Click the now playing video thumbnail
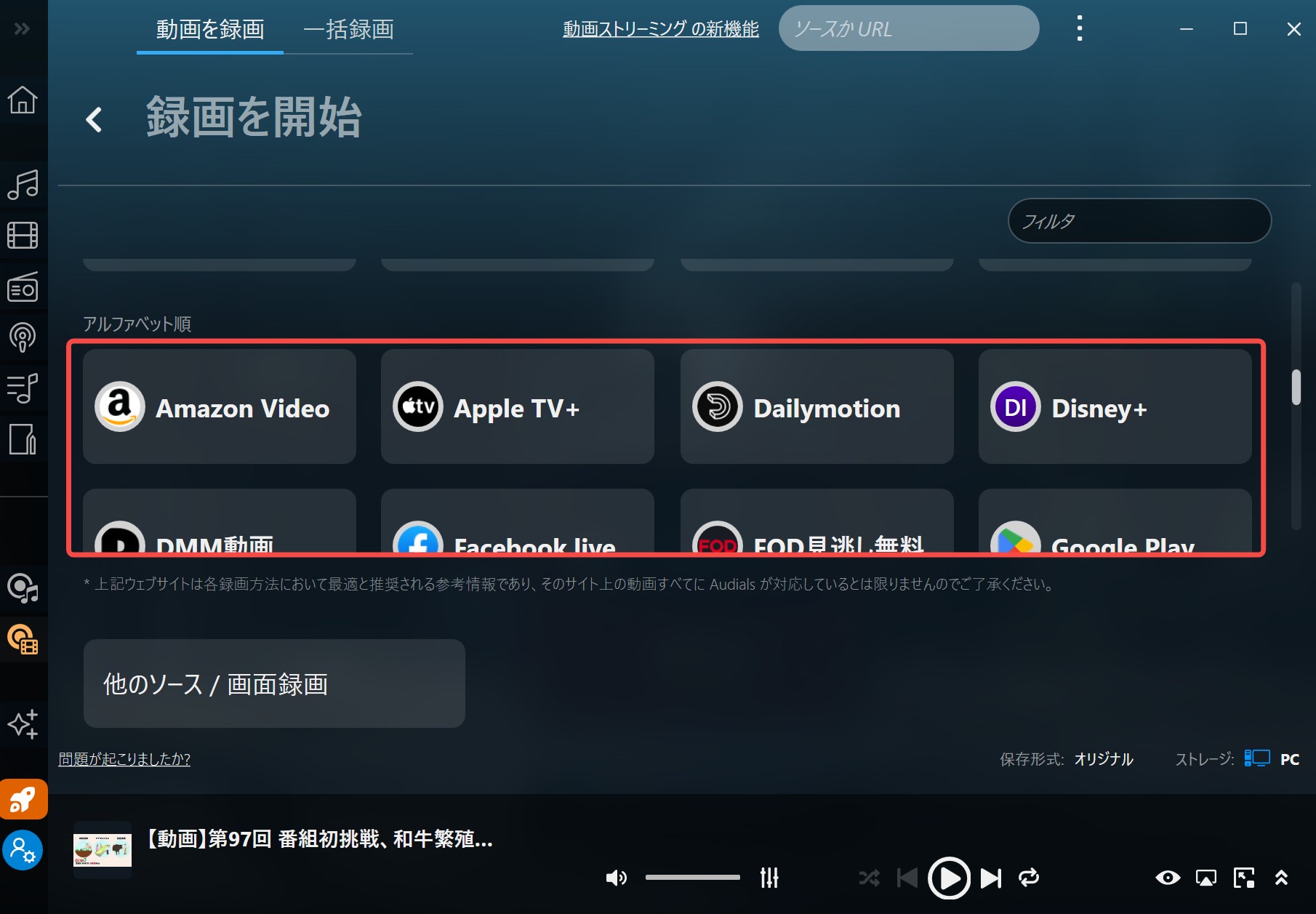1316x914 pixels. coord(103,849)
